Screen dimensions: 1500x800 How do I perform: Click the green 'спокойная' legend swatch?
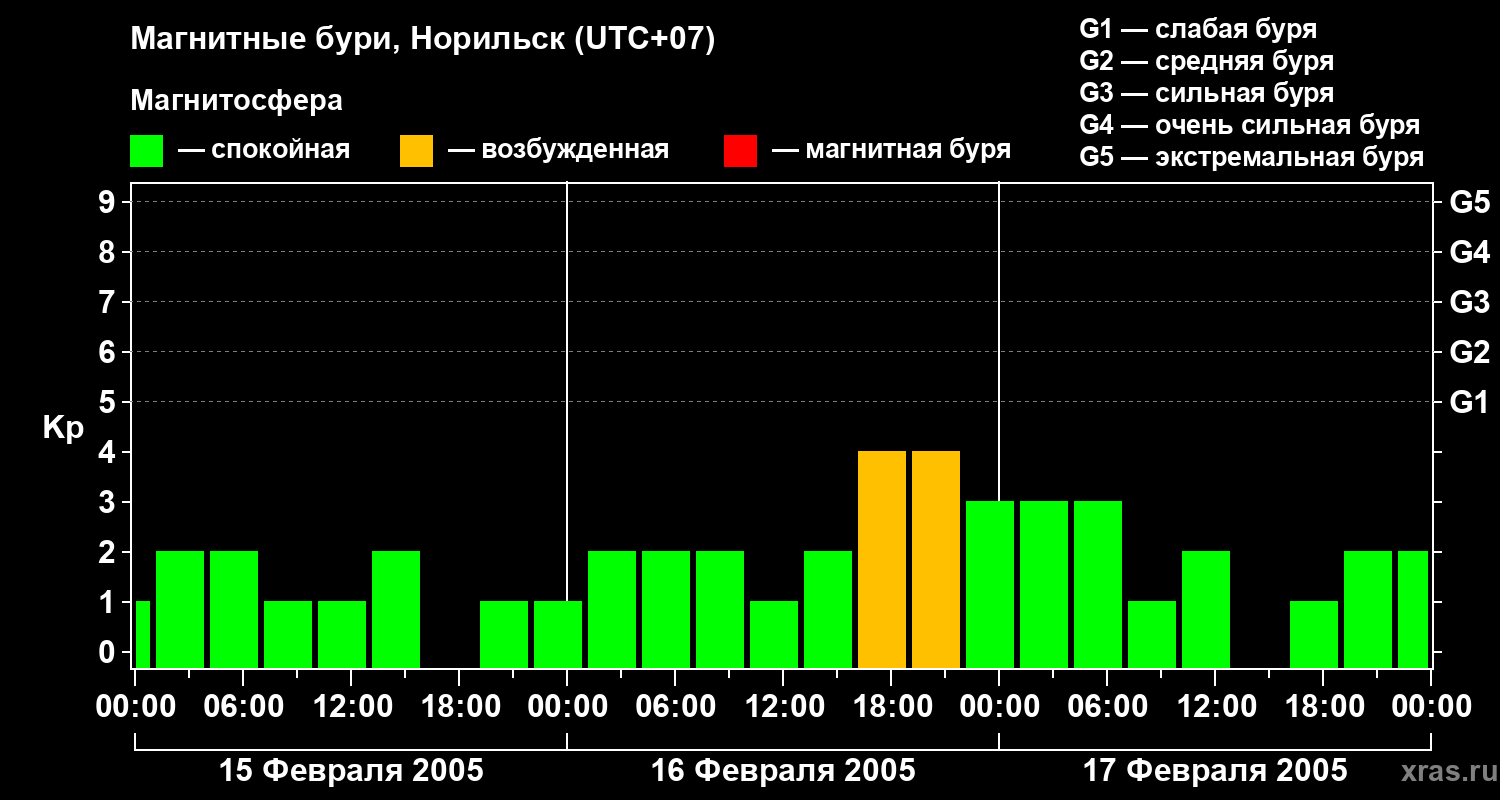(146, 151)
